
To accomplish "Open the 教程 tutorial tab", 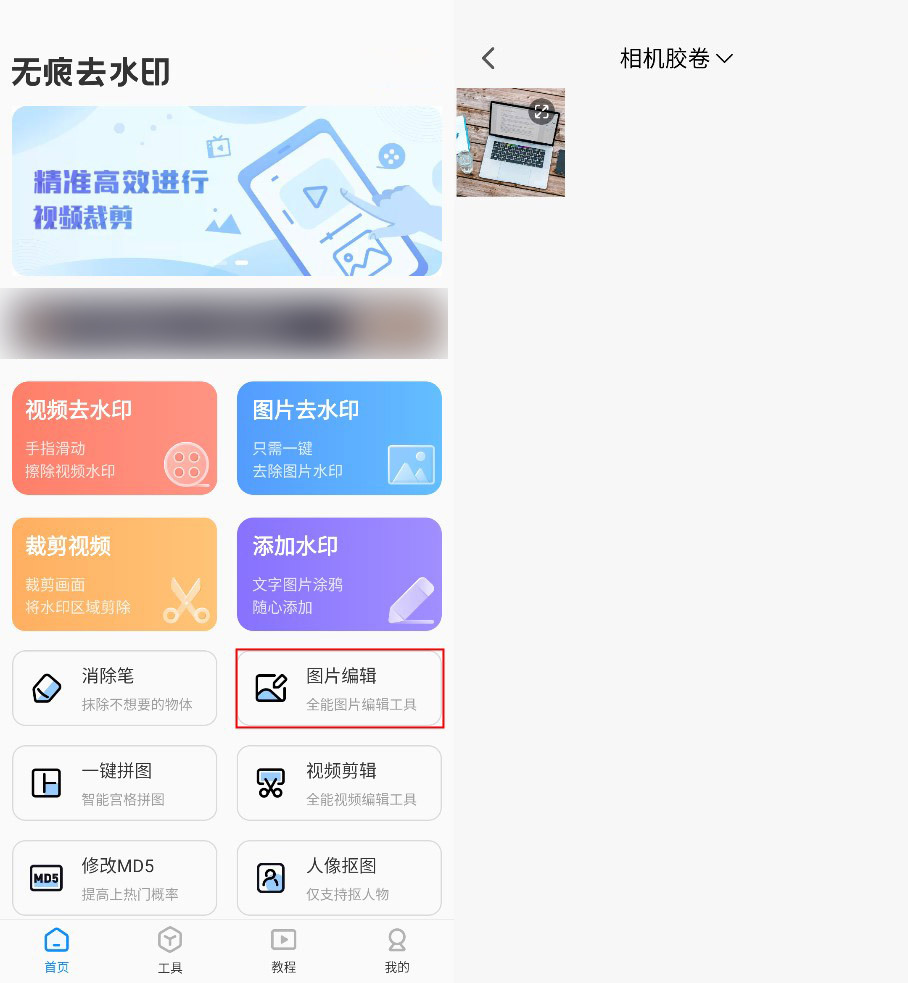I will (x=283, y=950).
